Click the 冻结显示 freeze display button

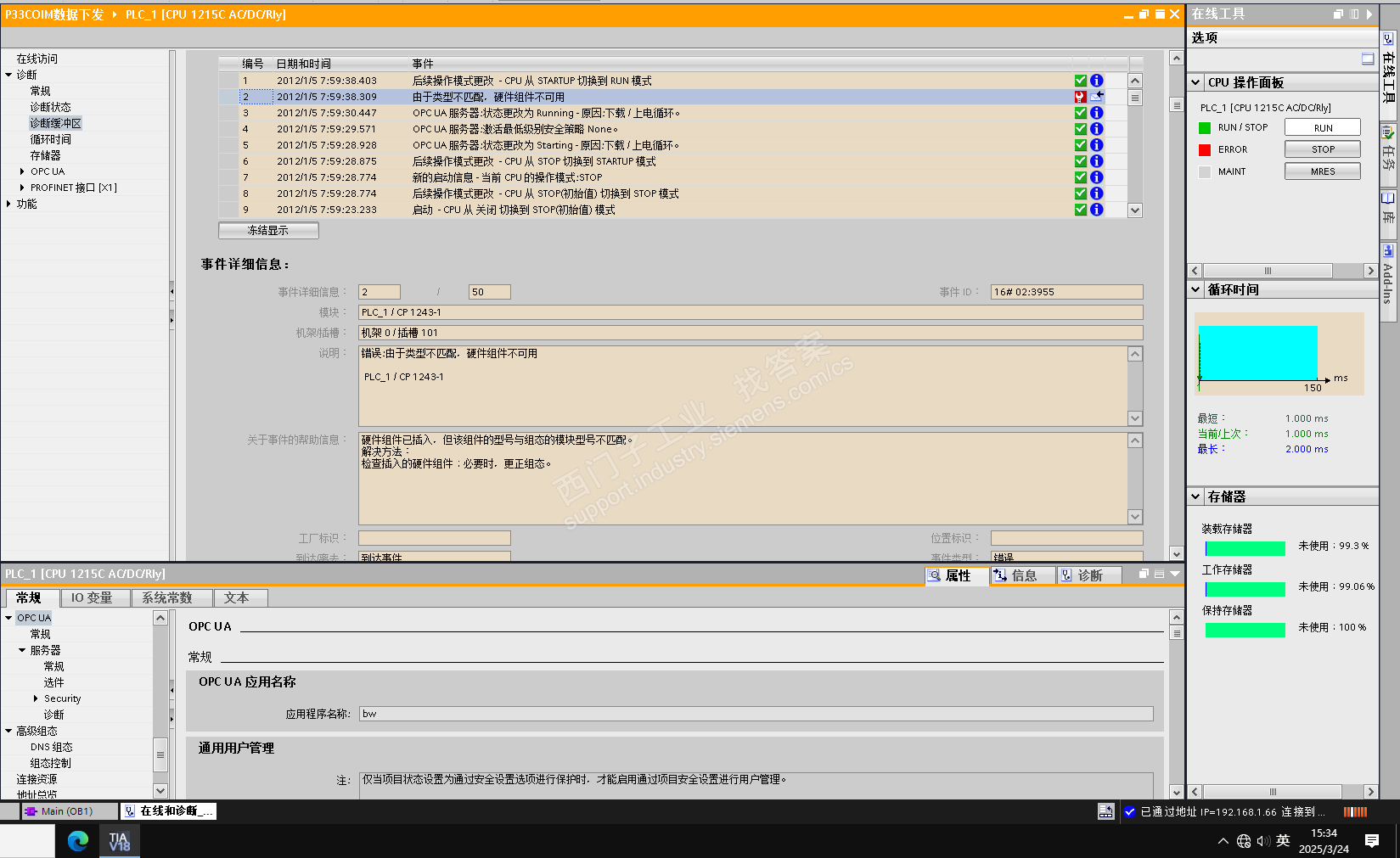[x=268, y=231]
